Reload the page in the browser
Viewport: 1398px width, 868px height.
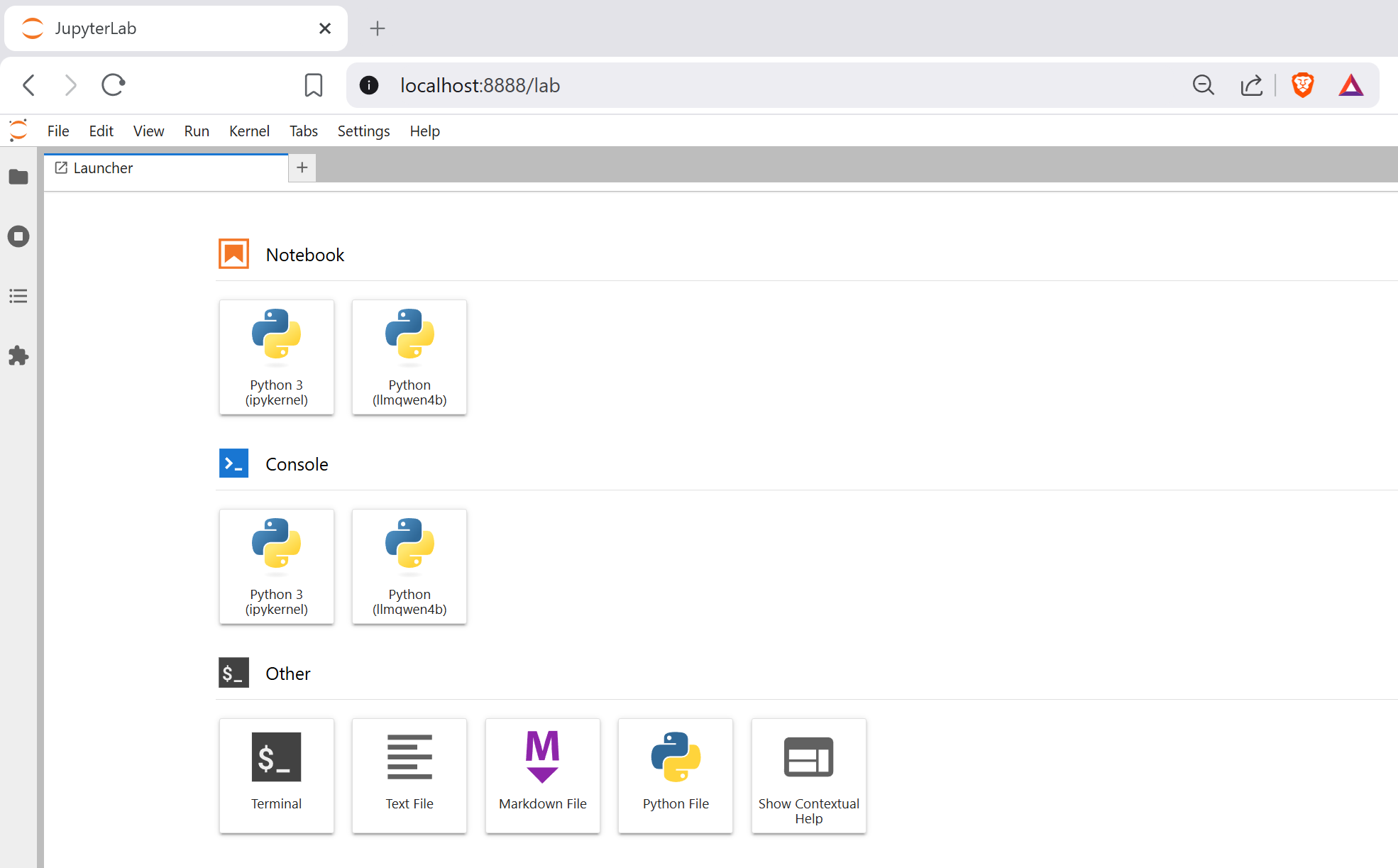click(114, 85)
